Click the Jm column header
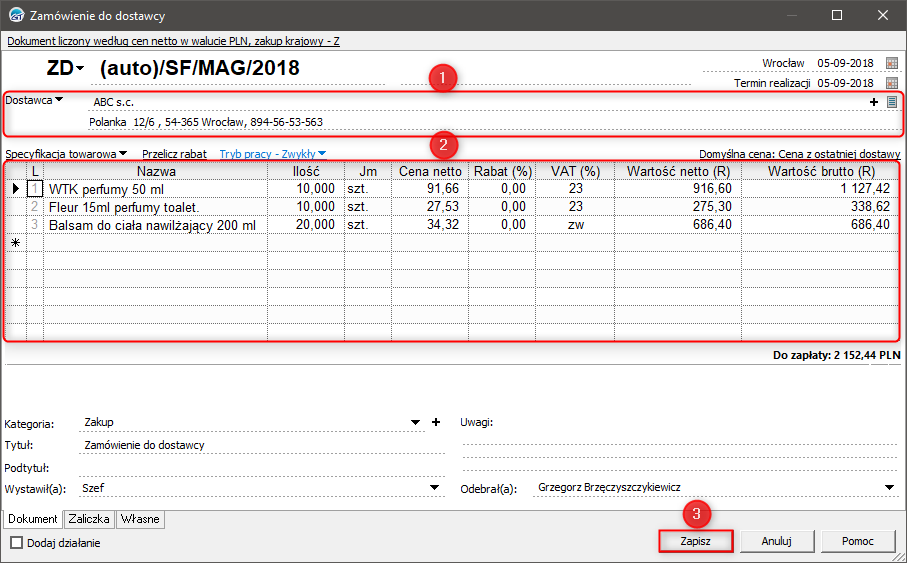The image size is (907, 563). pos(368,171)
